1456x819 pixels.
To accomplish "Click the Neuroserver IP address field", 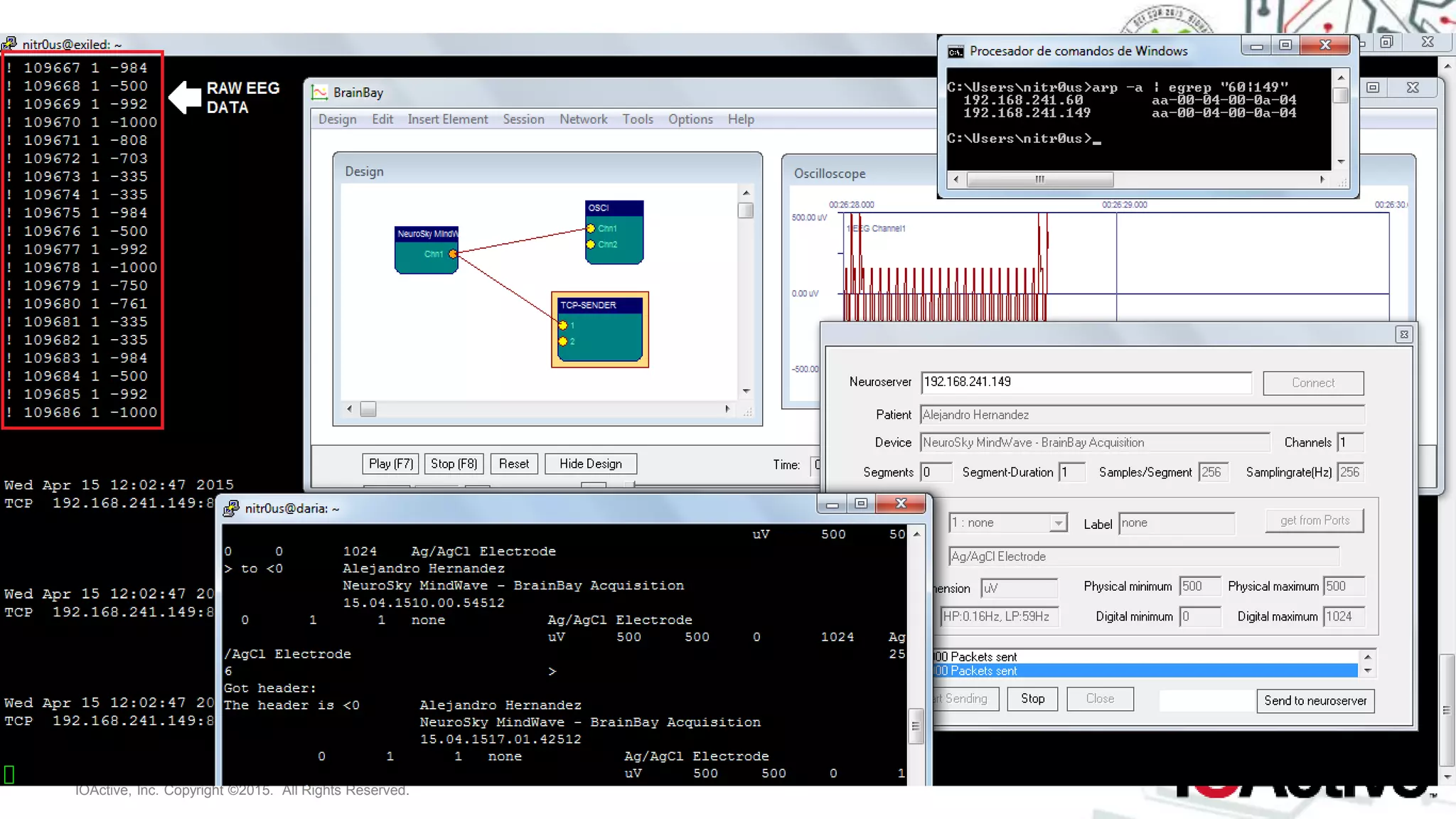I will coord(1085,382).
